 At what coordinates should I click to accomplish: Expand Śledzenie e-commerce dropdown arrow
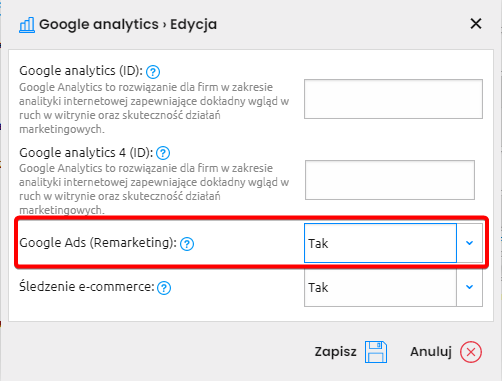pos(470,287)
